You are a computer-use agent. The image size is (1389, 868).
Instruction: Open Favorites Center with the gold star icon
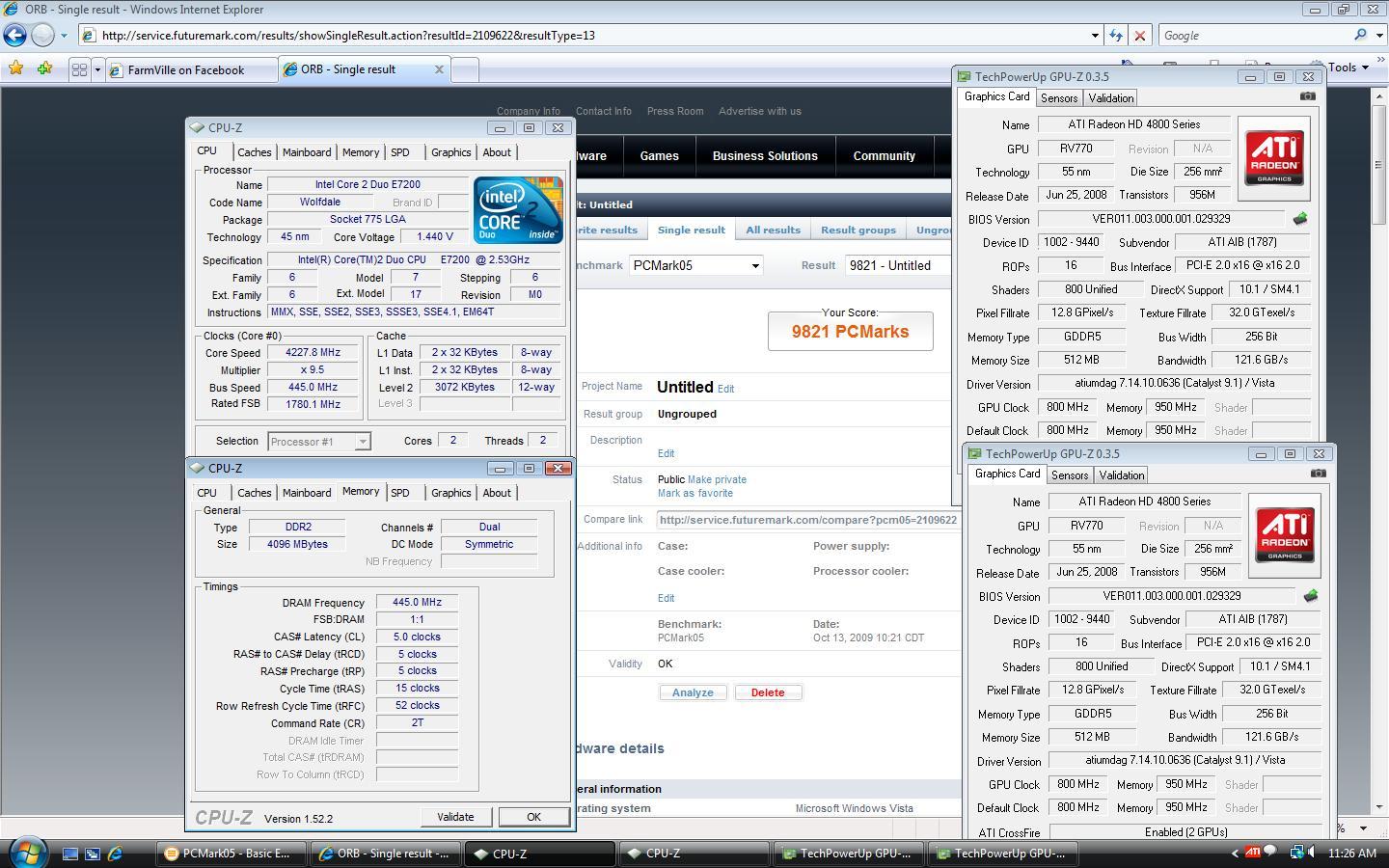coord(15,68)
